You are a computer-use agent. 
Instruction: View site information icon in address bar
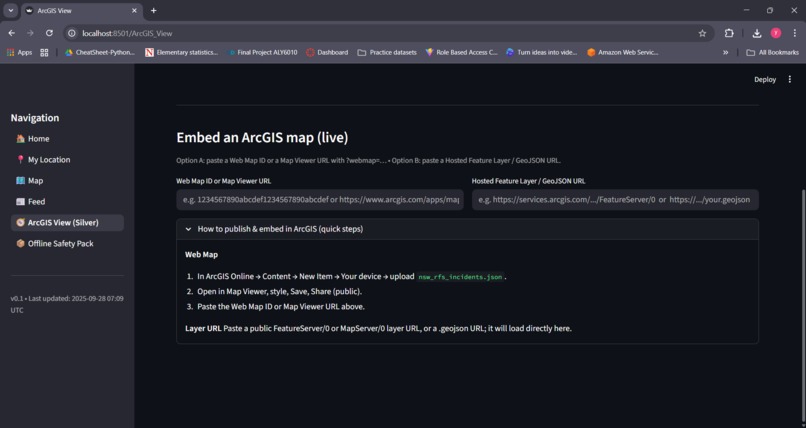[x=72, y=33]
